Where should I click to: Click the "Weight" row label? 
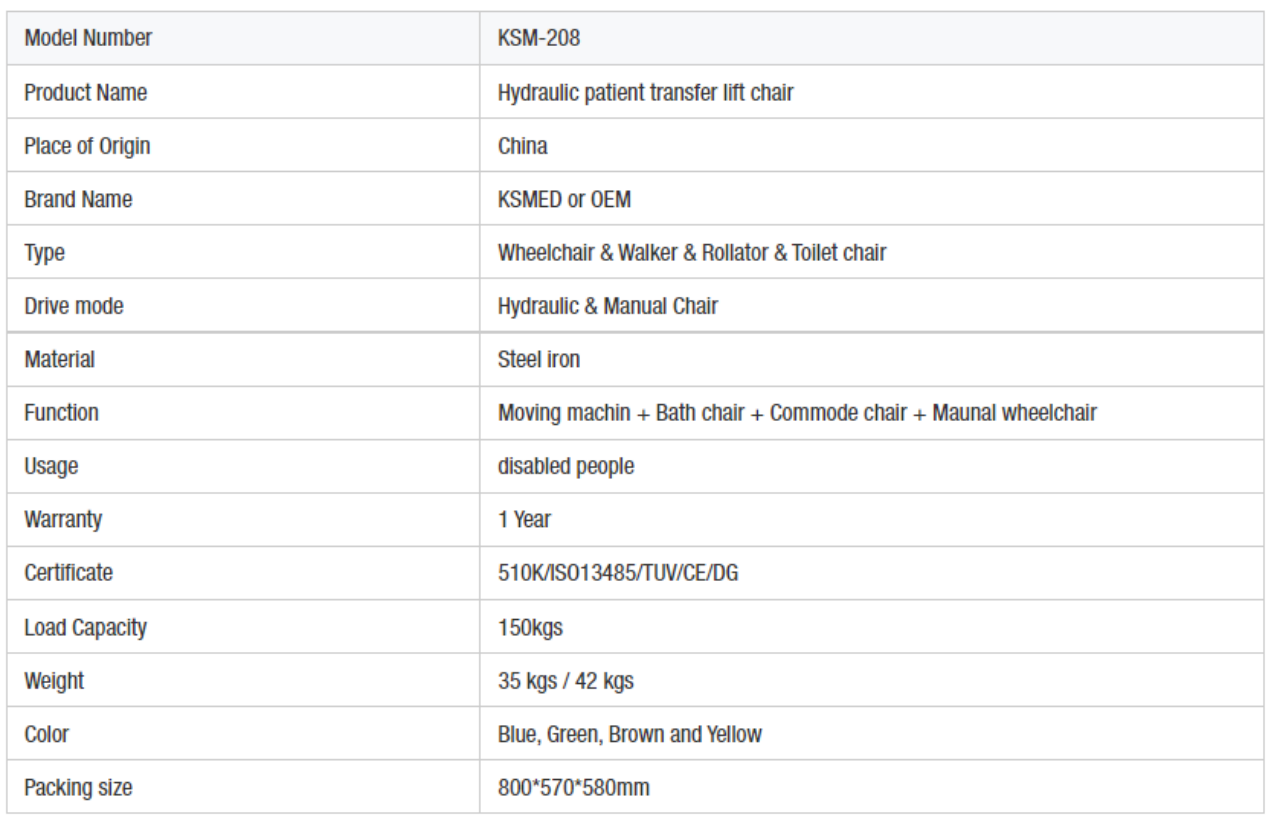point(54,681)
